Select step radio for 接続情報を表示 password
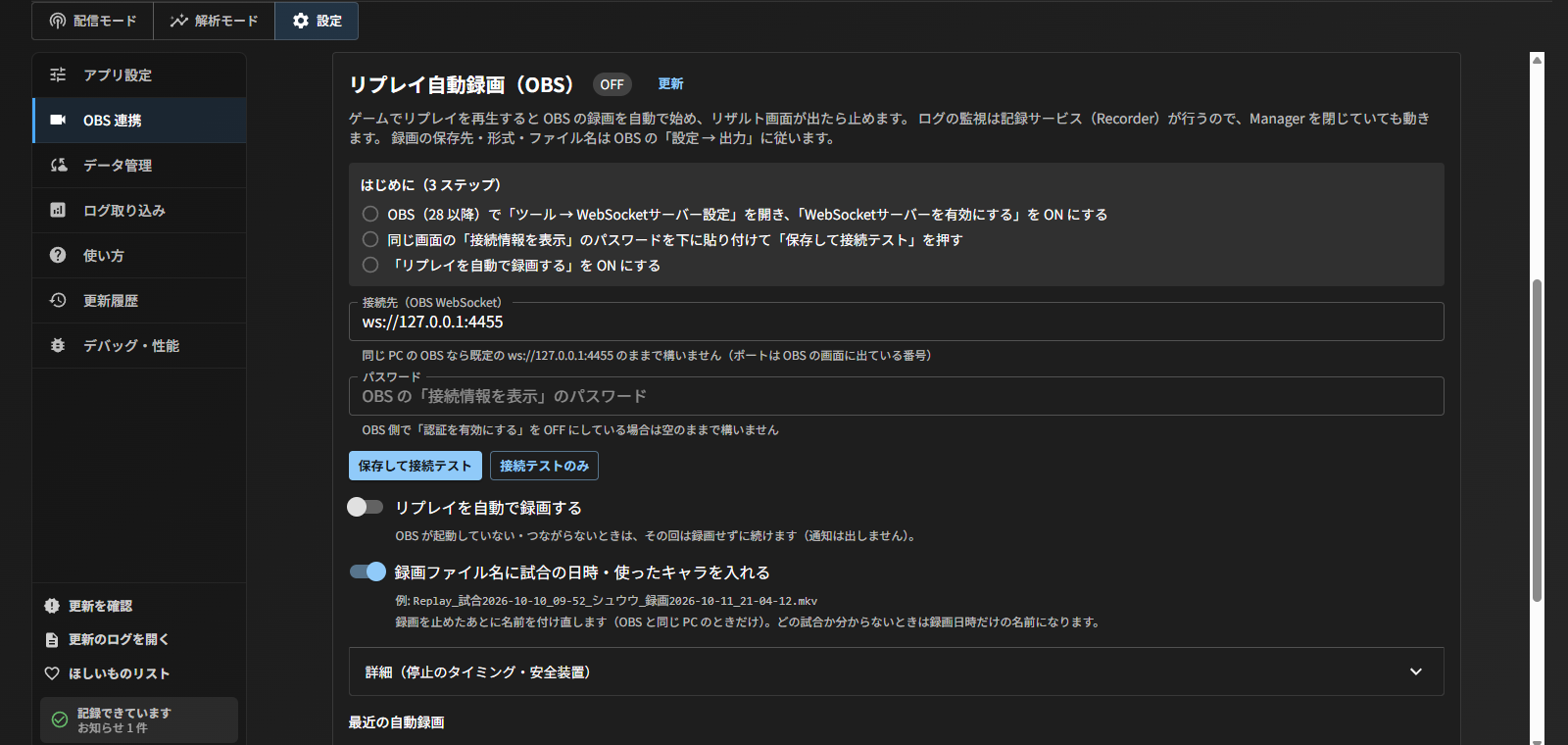 coord(370,239)
